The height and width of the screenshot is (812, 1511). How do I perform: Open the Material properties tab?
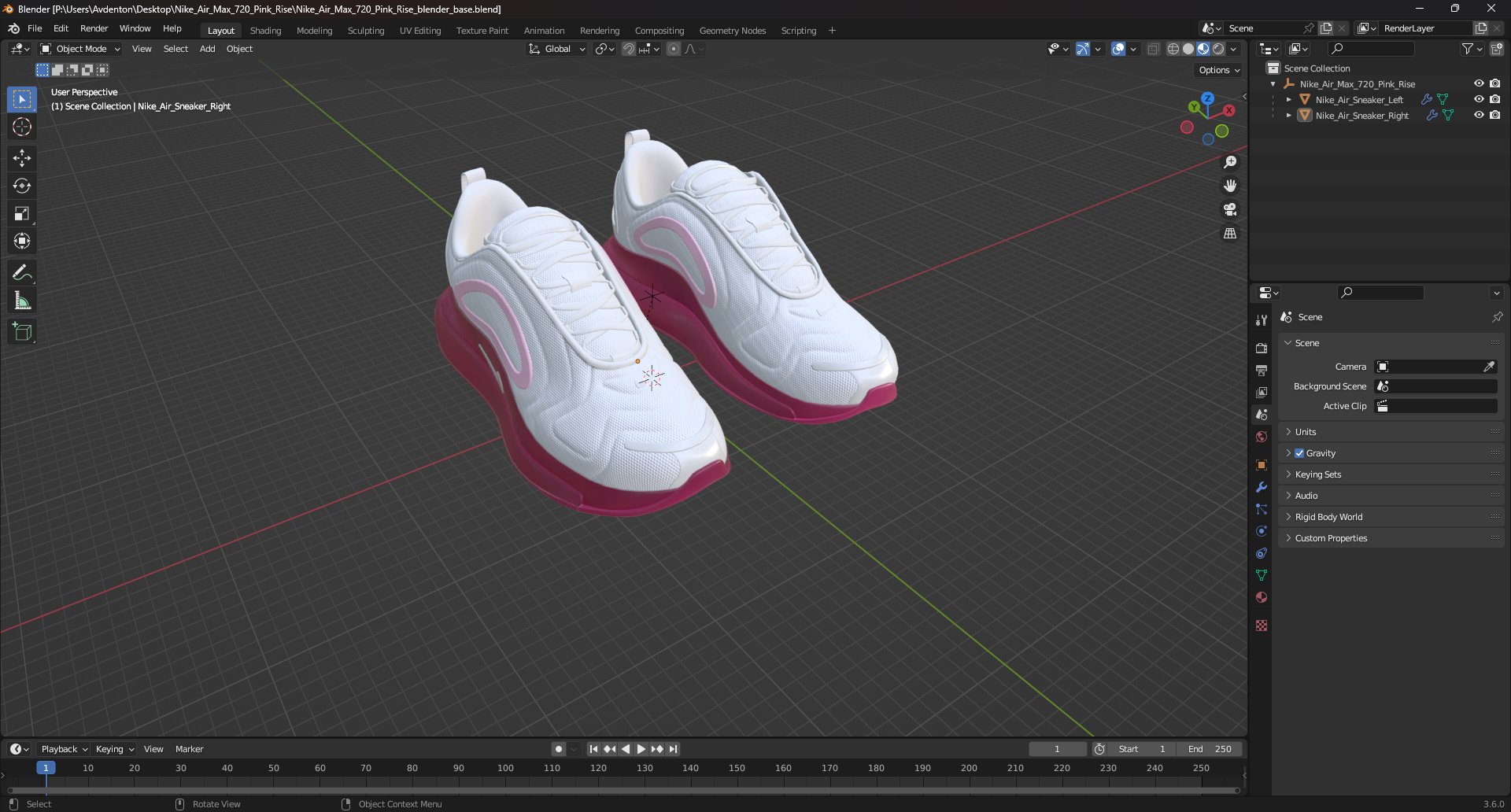1262,597
